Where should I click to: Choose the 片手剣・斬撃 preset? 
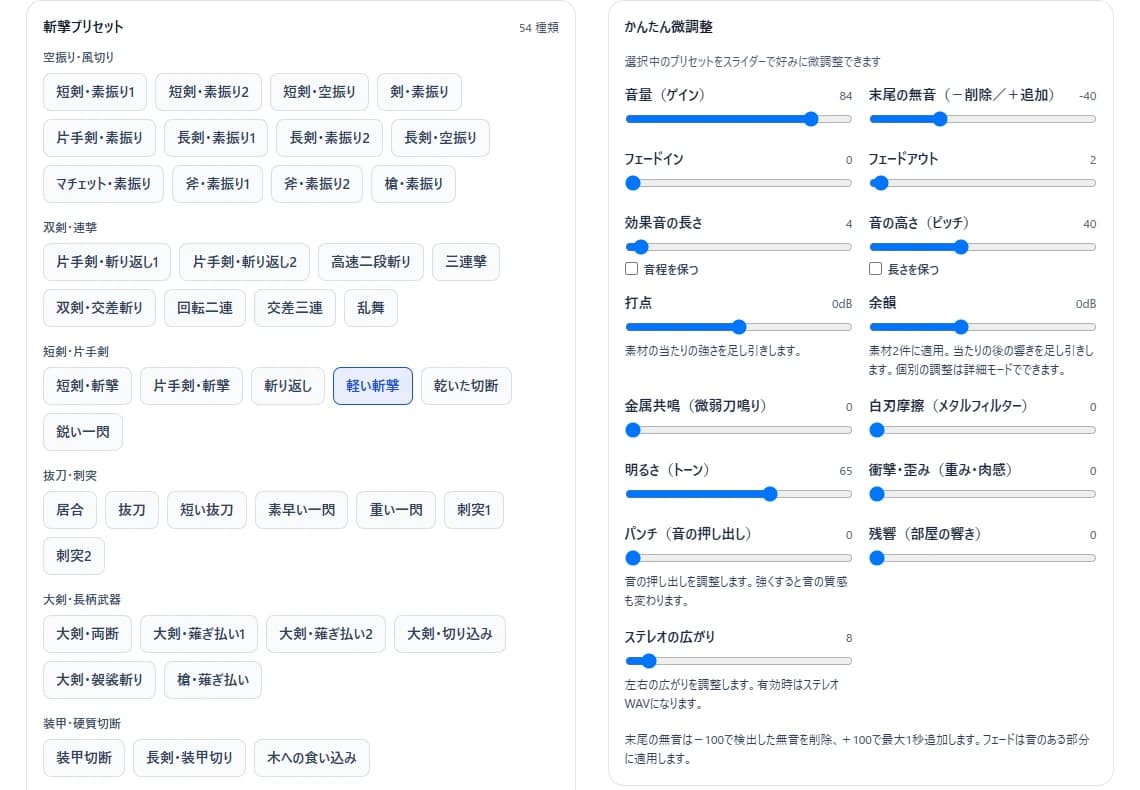[x=191, y=386]
